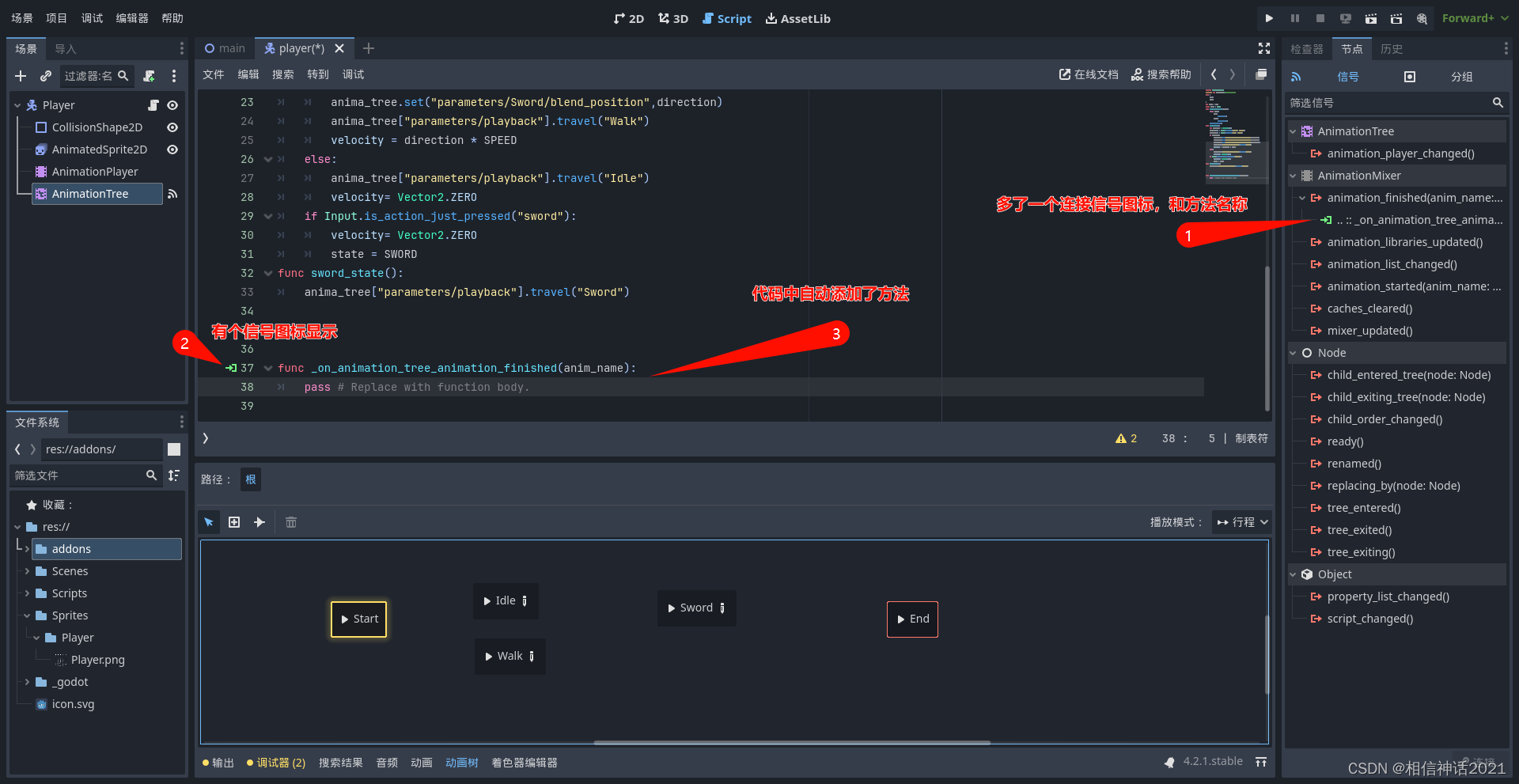Open the 场景 menu

pos(22,18)
